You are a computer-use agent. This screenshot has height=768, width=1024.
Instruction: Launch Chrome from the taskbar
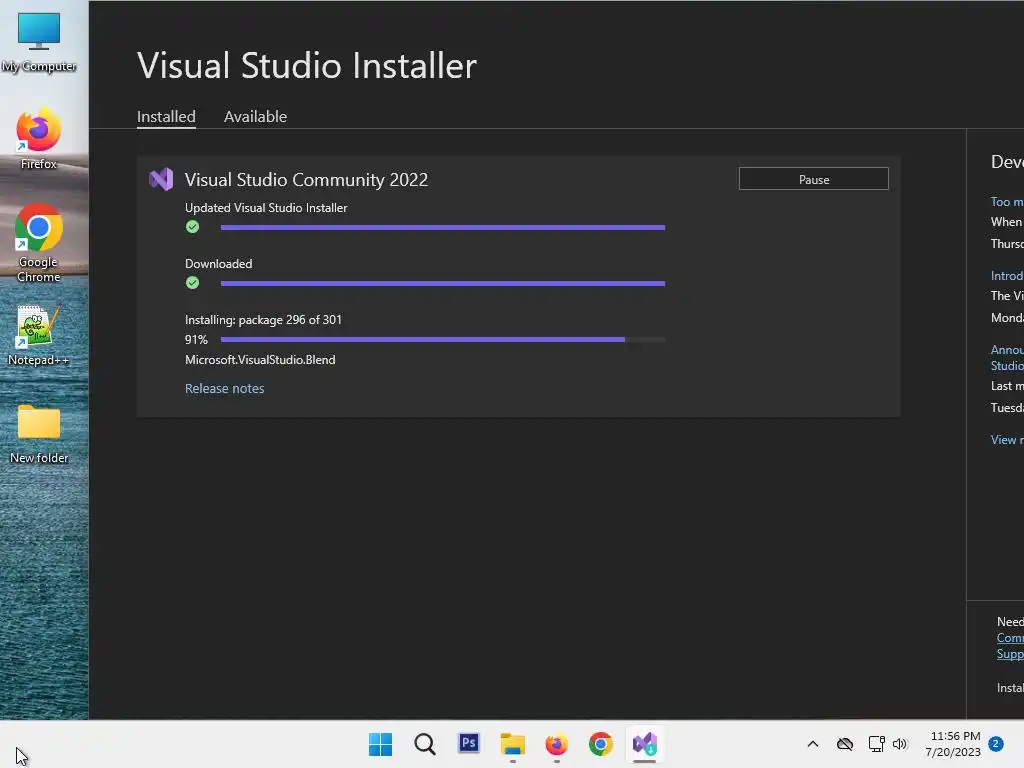[601, 744]
